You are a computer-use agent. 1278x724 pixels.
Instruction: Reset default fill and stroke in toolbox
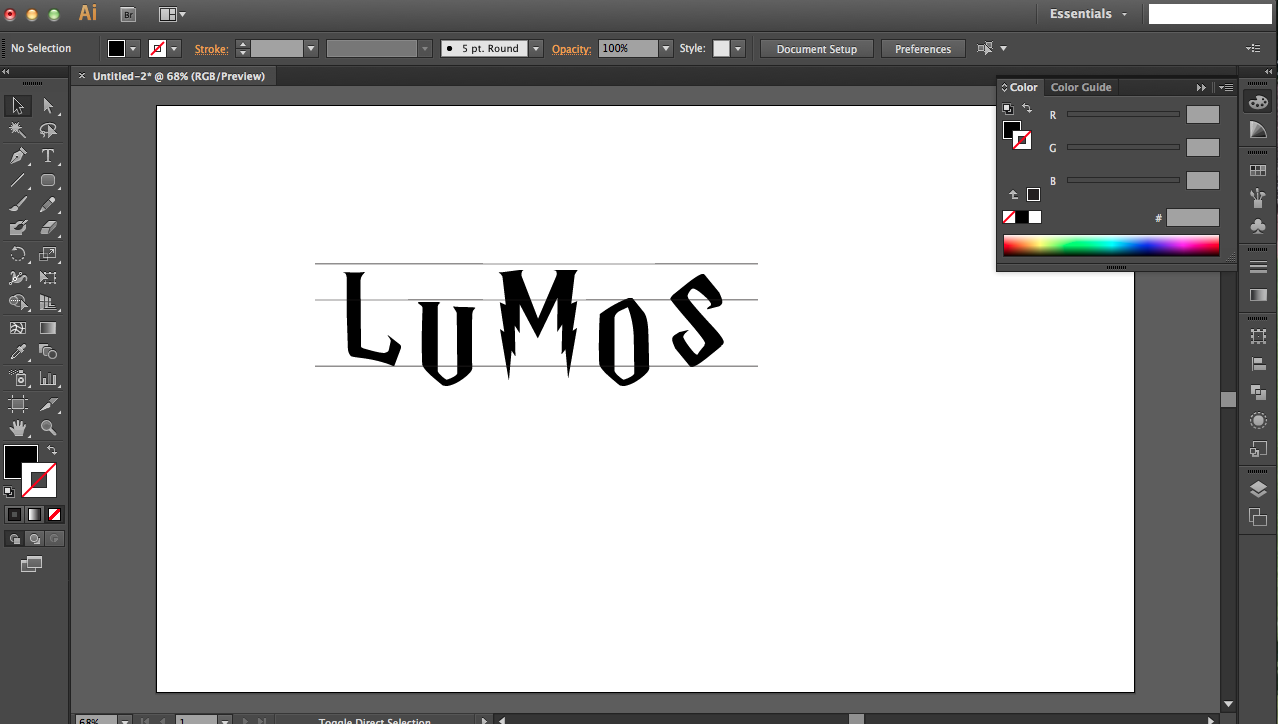click(x=9, y=491)
